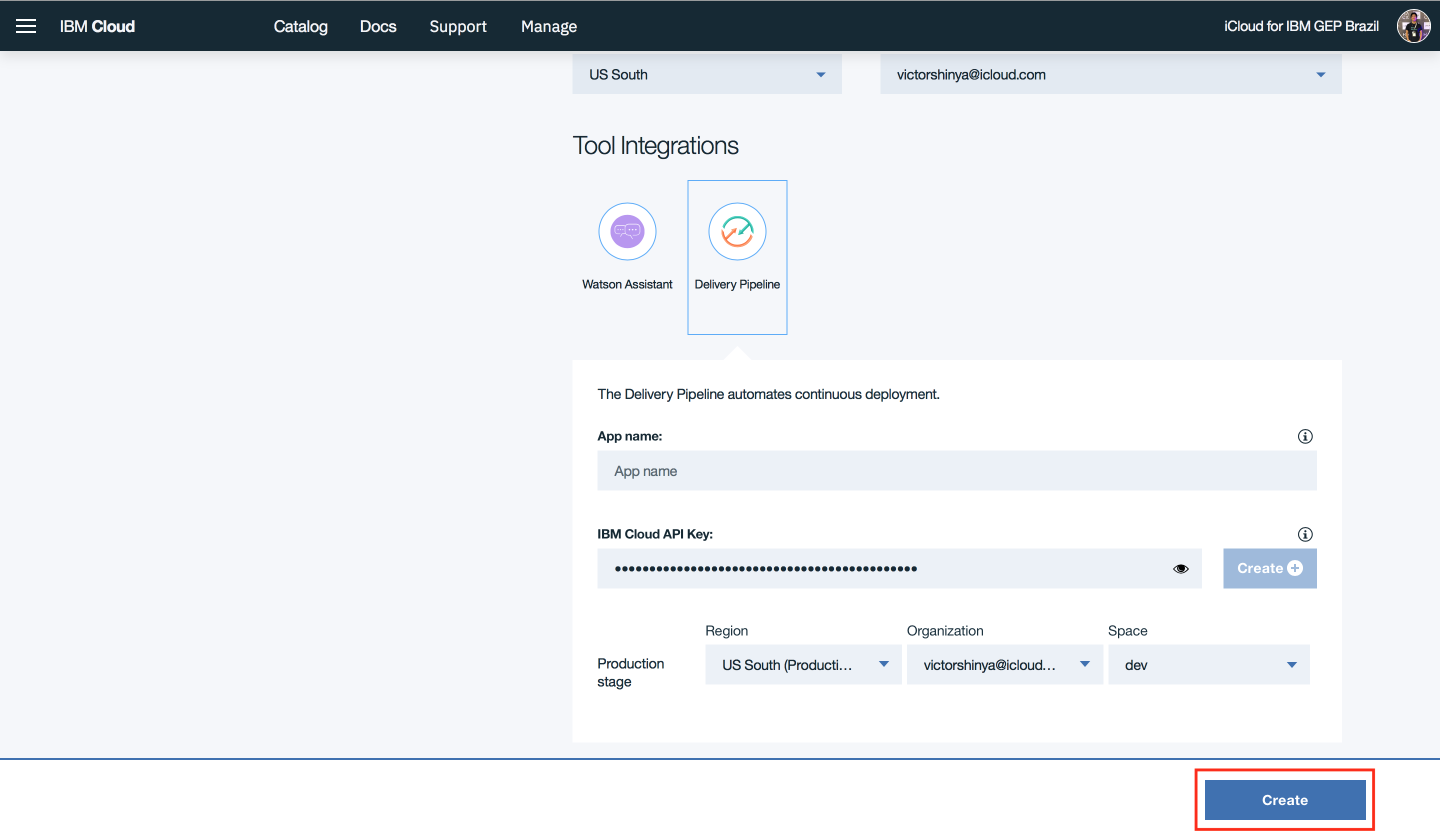Click the App name info icon
The height and width of the screenshot is (840, 1440).
(x=1304, y=436)
